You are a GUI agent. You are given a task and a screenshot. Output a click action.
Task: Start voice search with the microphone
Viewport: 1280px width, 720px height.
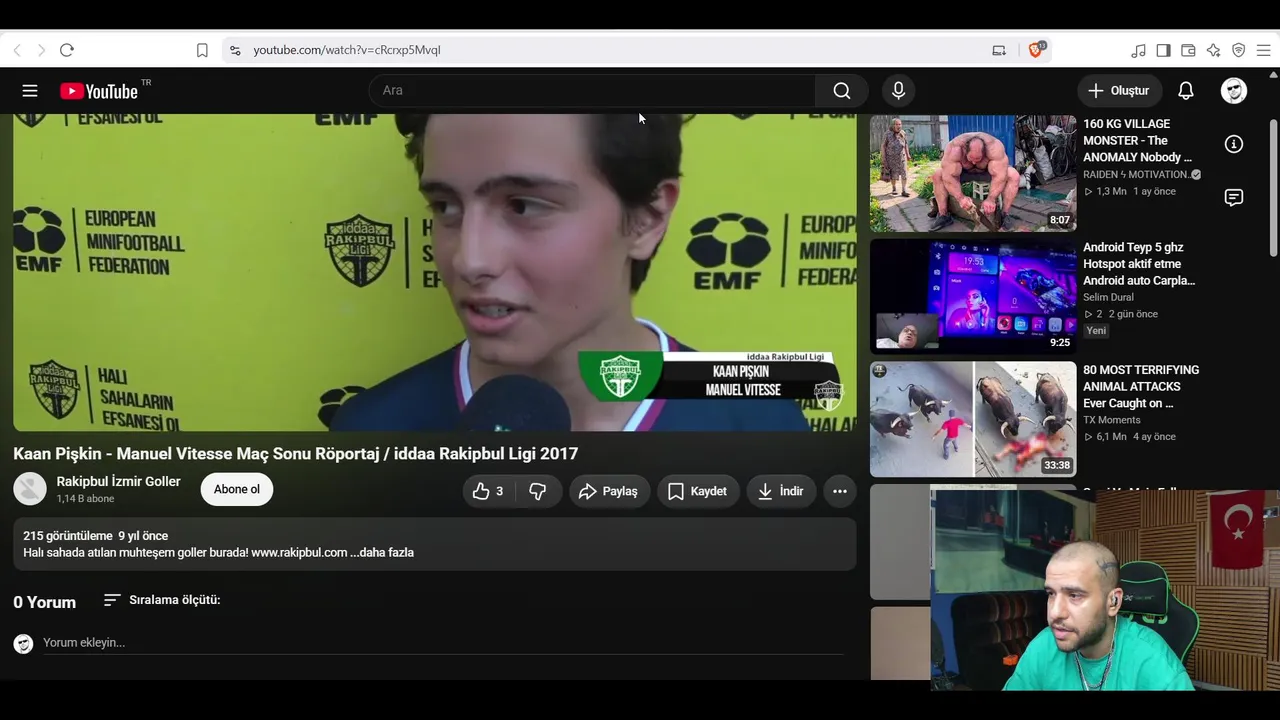(x=898, y=91)
